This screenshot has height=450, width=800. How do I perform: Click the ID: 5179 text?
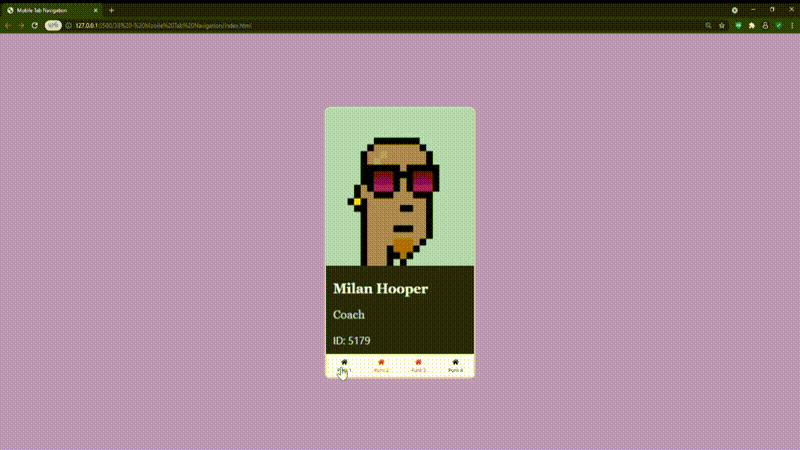tap(352, 340)
